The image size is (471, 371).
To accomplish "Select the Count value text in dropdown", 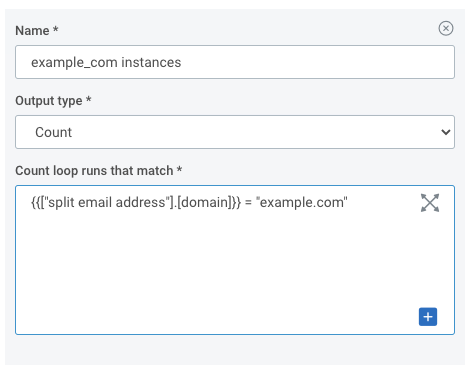I will [53, 132].
